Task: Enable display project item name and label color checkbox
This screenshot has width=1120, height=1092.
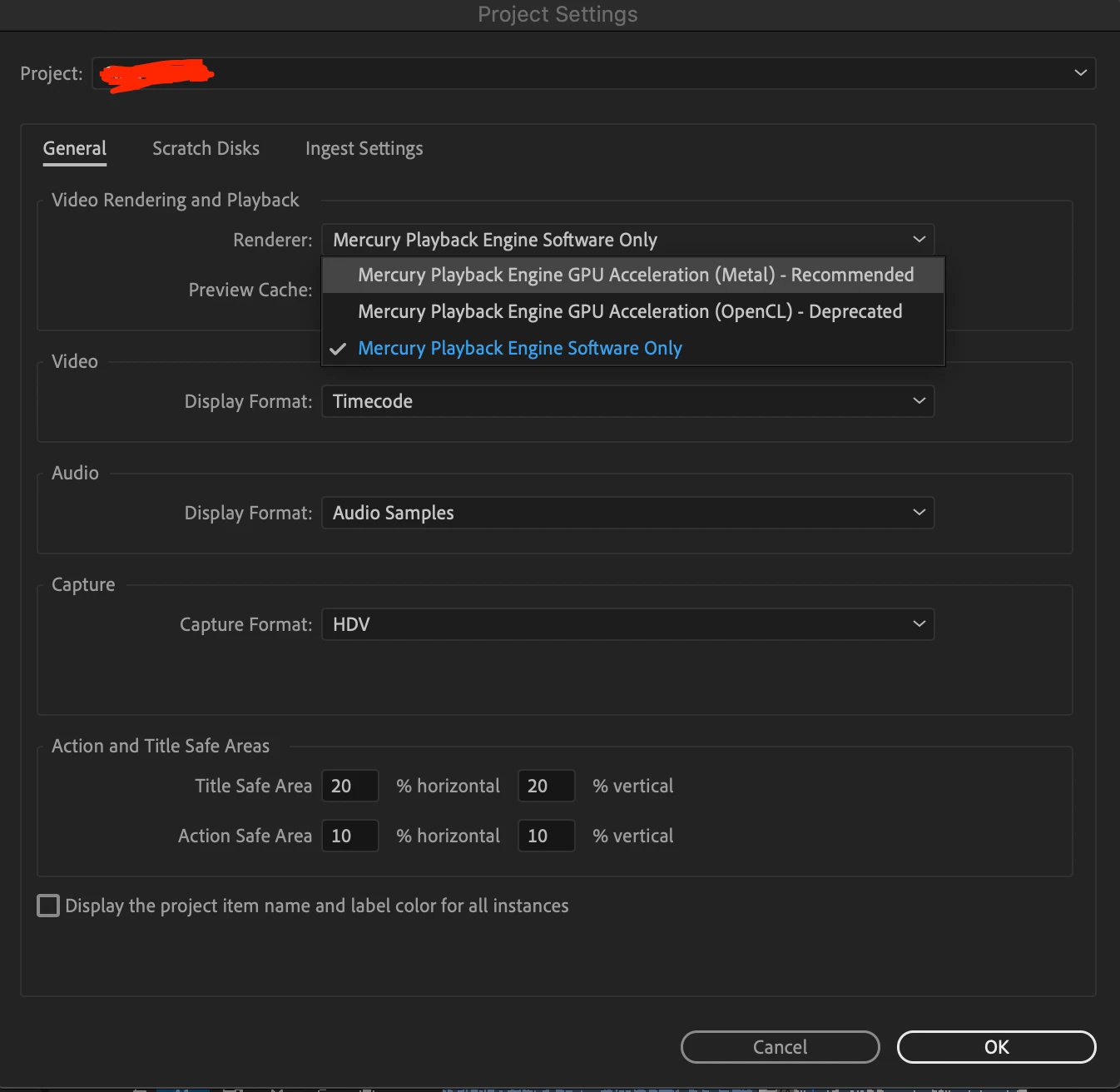Action: point(48,906)
